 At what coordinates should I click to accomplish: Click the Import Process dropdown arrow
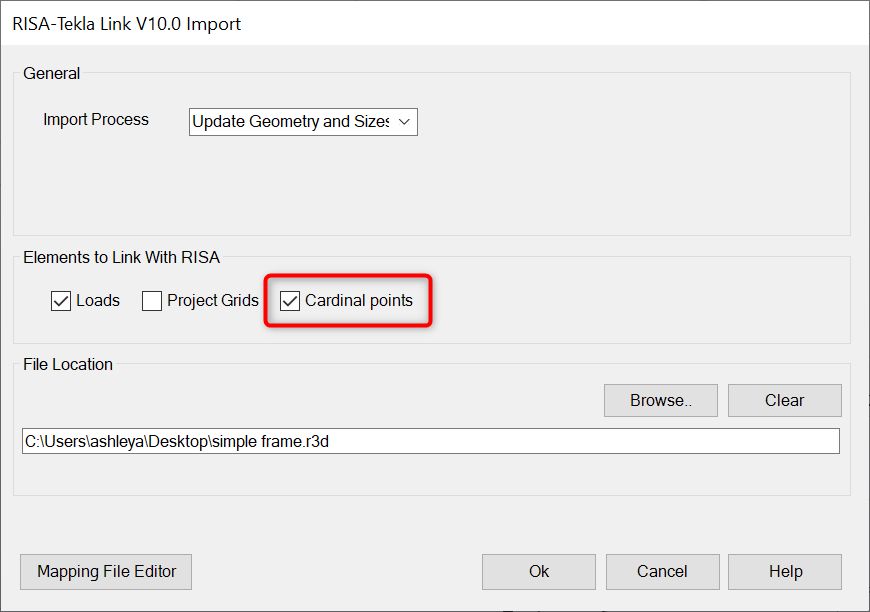[404, 122]
